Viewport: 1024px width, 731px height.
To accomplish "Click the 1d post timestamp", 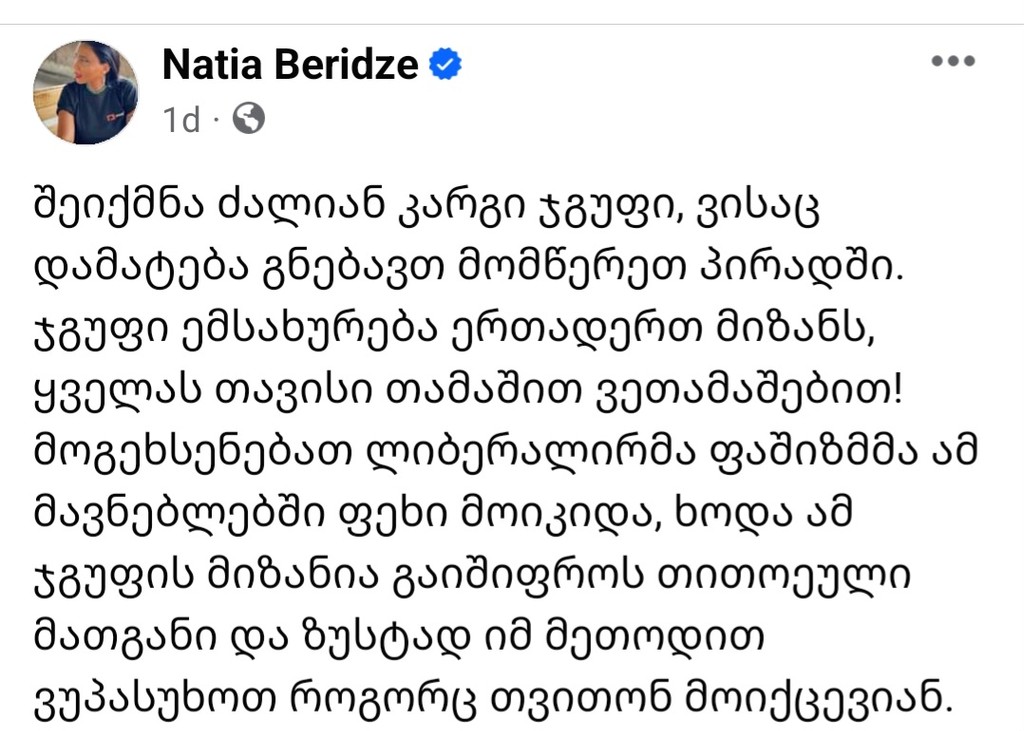I will tap(181, 120).
